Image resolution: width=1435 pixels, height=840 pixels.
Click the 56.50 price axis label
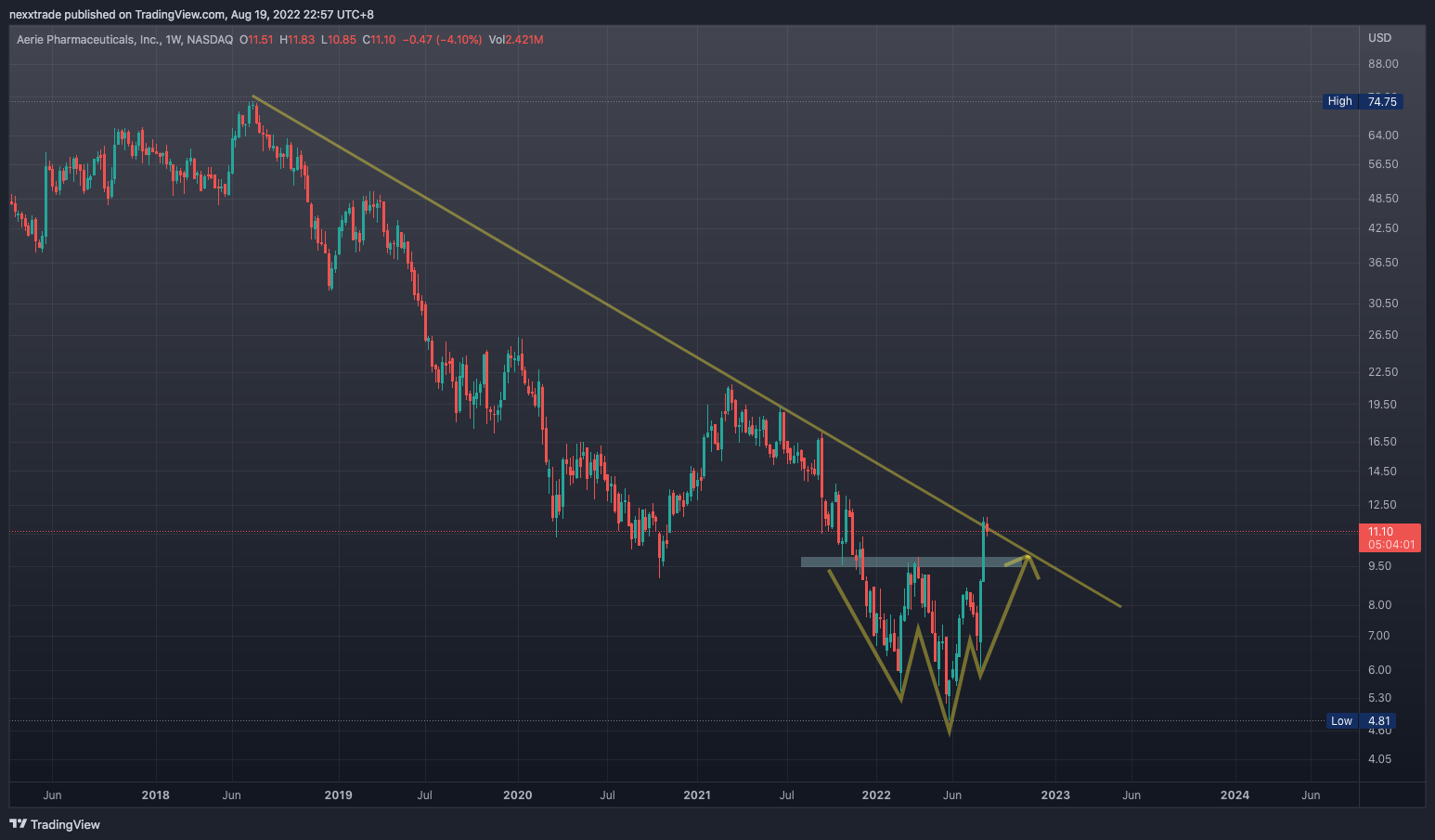(x=1383, y=164)
